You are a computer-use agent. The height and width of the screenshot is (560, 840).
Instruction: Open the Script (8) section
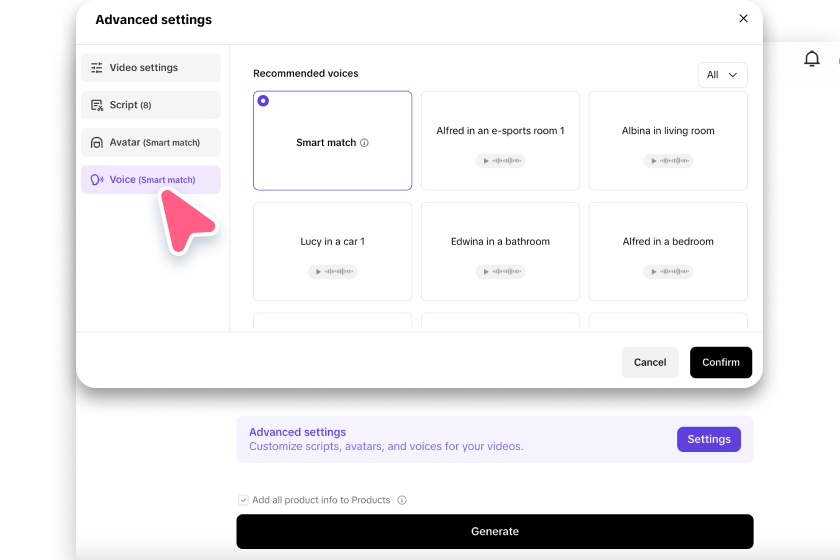point(151,105)
